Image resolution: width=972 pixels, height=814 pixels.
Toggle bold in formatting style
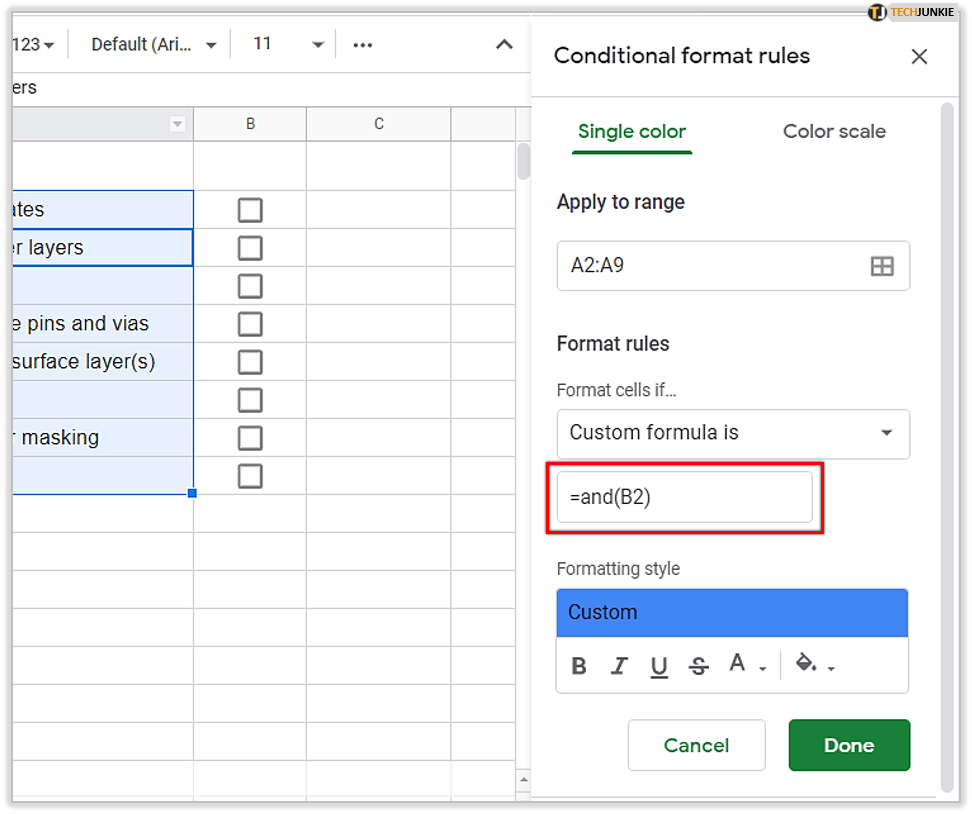(579, 666)
